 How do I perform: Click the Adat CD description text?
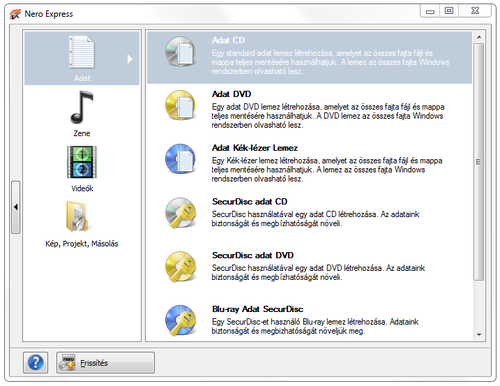330,62
